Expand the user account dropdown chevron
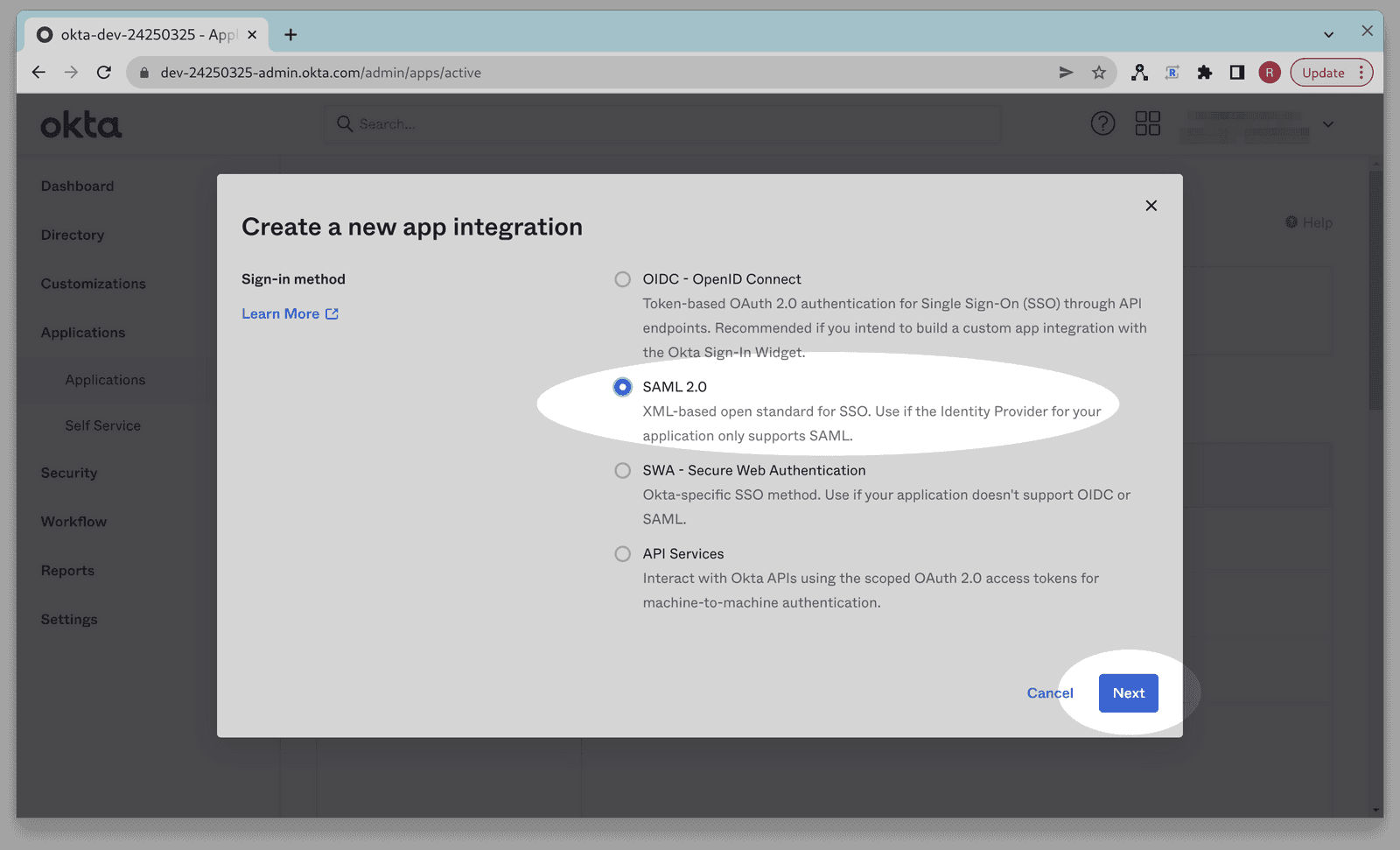Viewport: 1400px width, 850px height. click(1328, 124)
